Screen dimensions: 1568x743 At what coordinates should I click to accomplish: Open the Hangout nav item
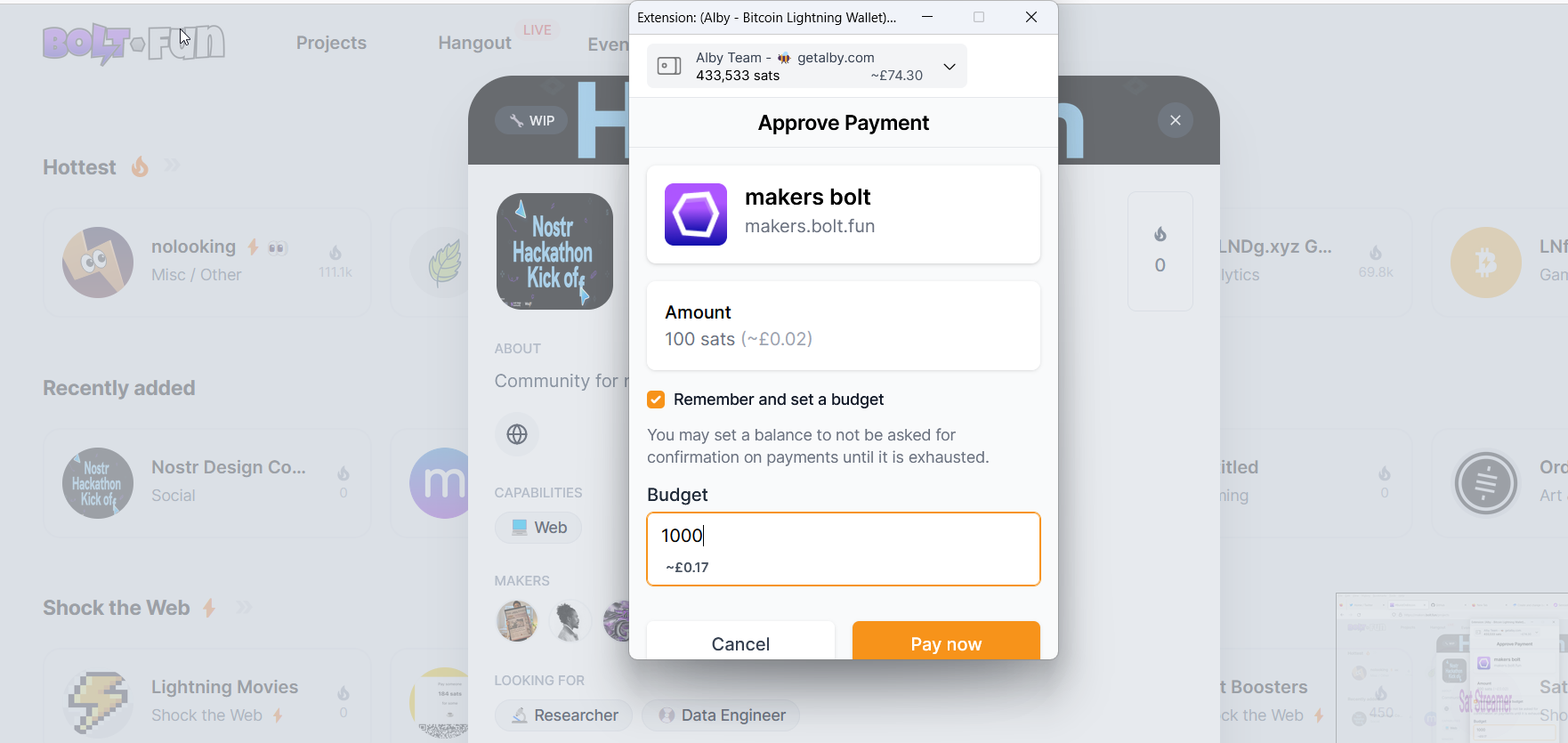coord(474,43)
